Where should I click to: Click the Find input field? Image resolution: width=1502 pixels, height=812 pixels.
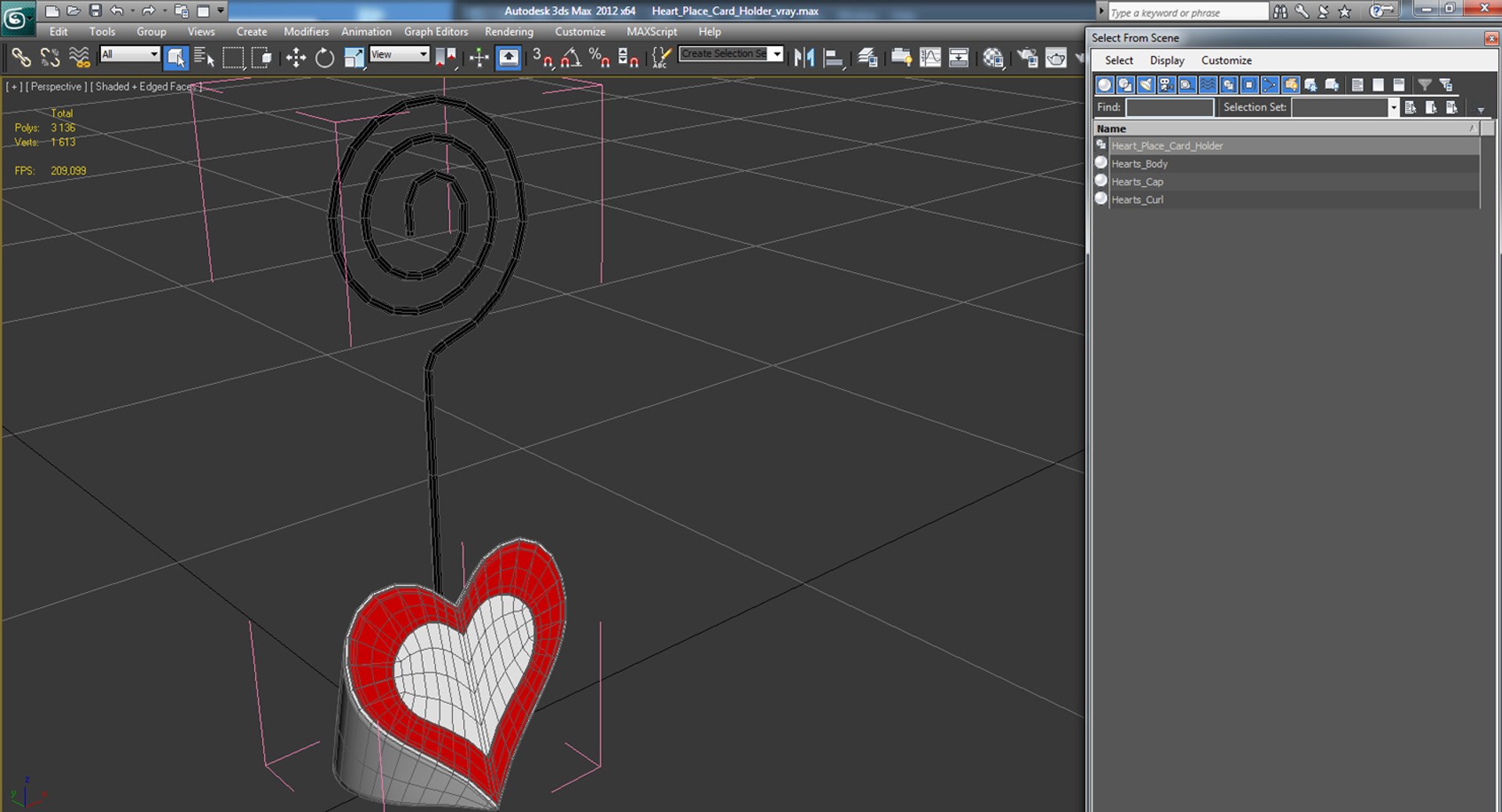(1170, 107)
